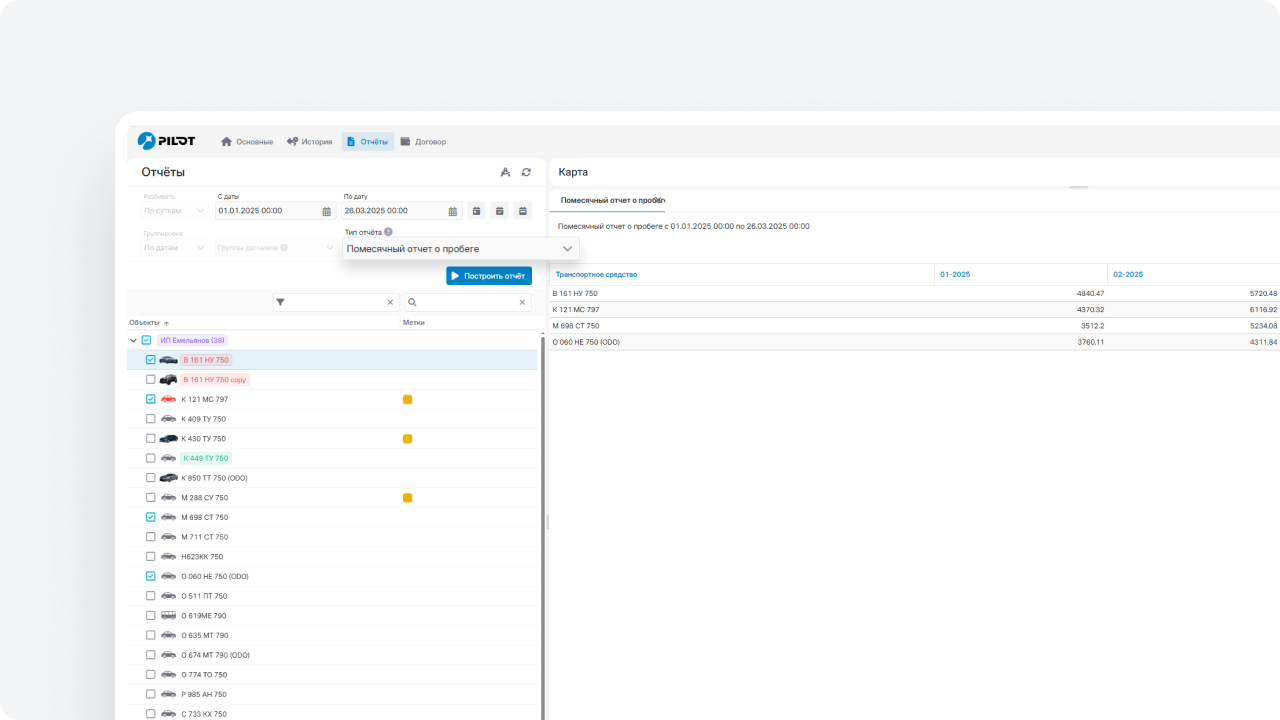The image size is (1280, 720).
Task: Click the templates icon beside the refresh icon
Action: [x=505, y=173]
